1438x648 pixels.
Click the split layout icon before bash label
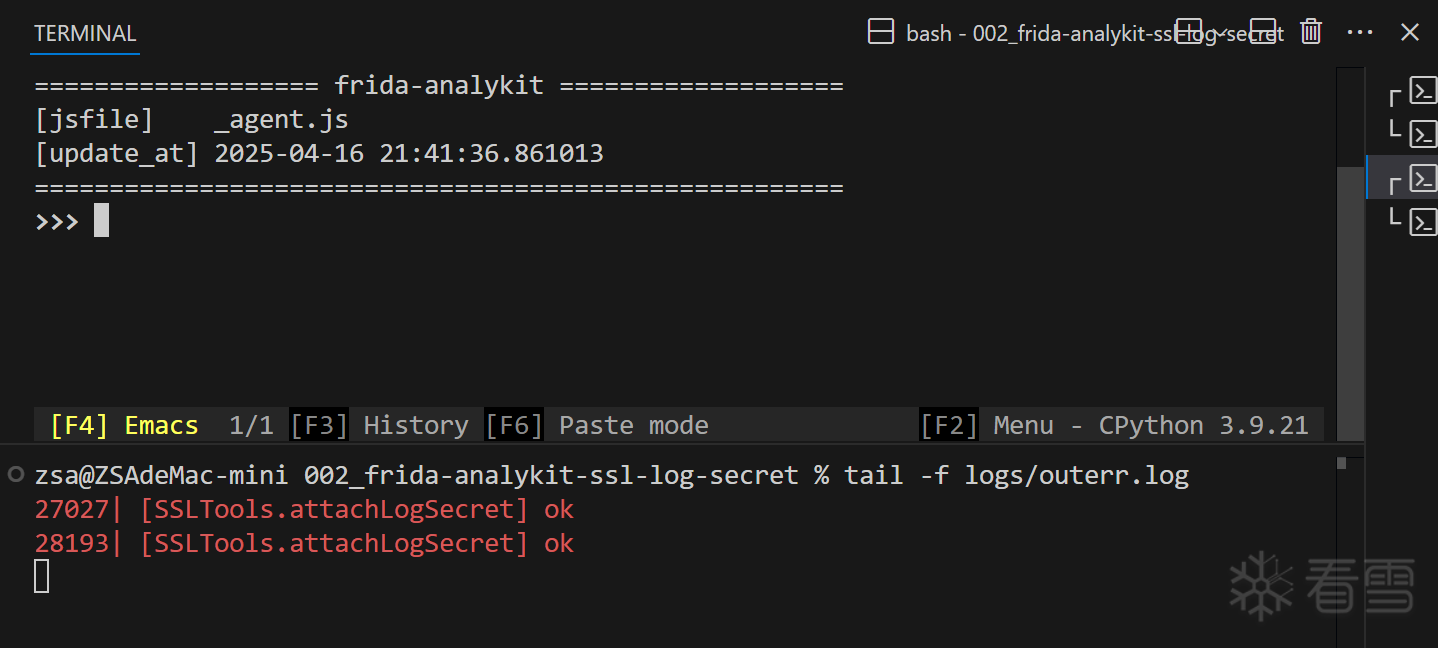click(881, 33)
